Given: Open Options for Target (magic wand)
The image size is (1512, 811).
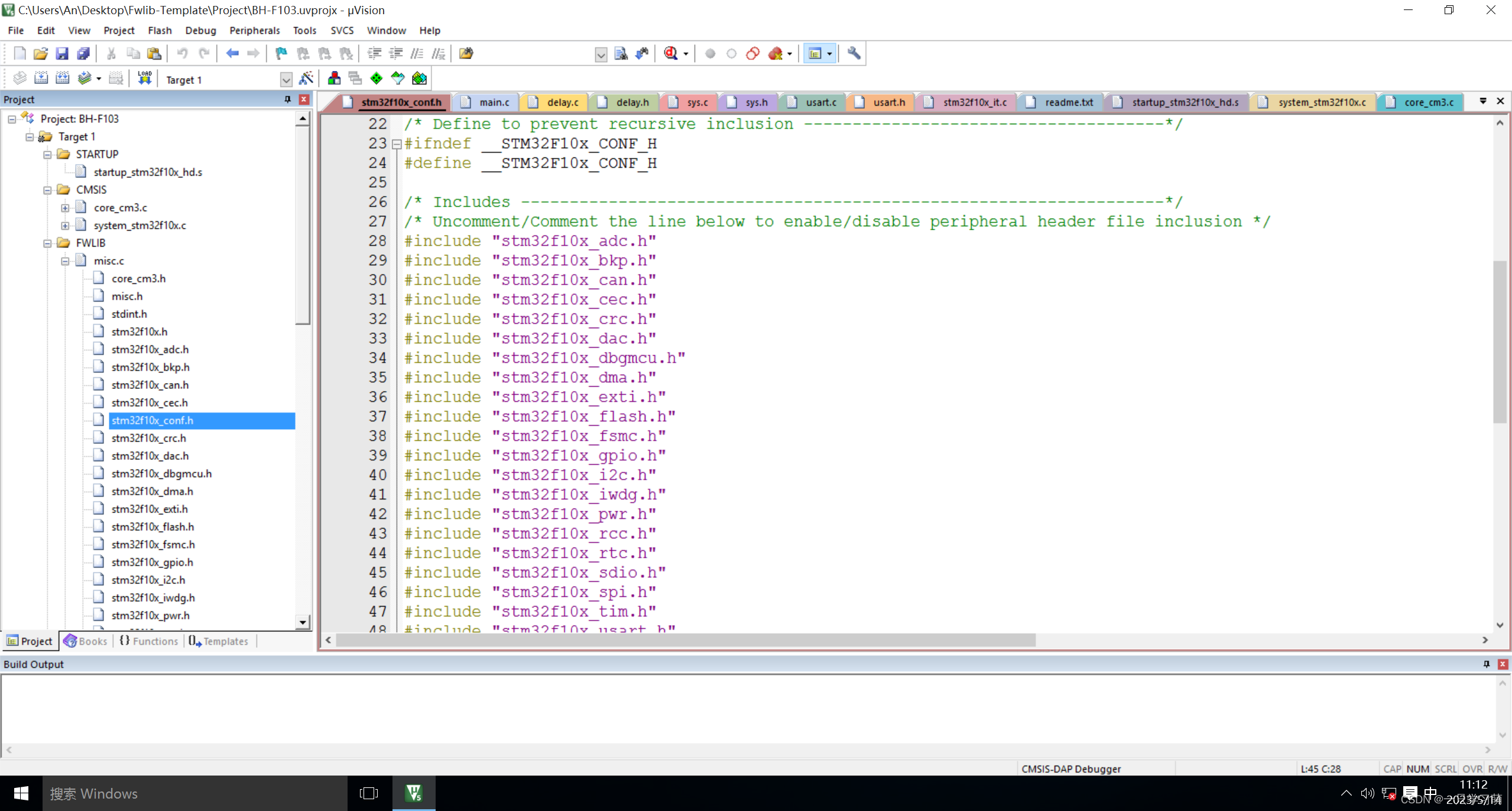Looking at the screenshot, I should [x=306, y=79].
